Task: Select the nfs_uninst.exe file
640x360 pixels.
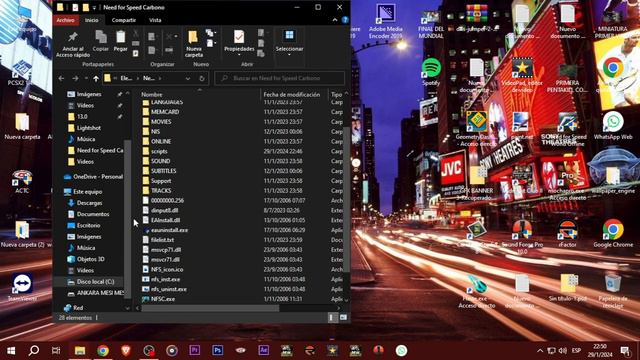Action: [169, 289]
